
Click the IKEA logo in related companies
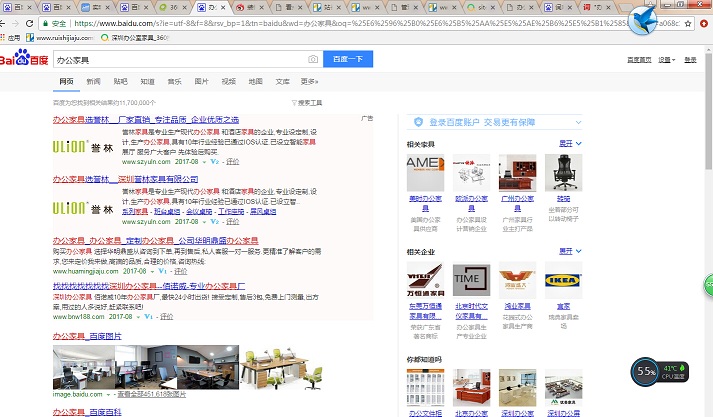(x=563, y=277)
